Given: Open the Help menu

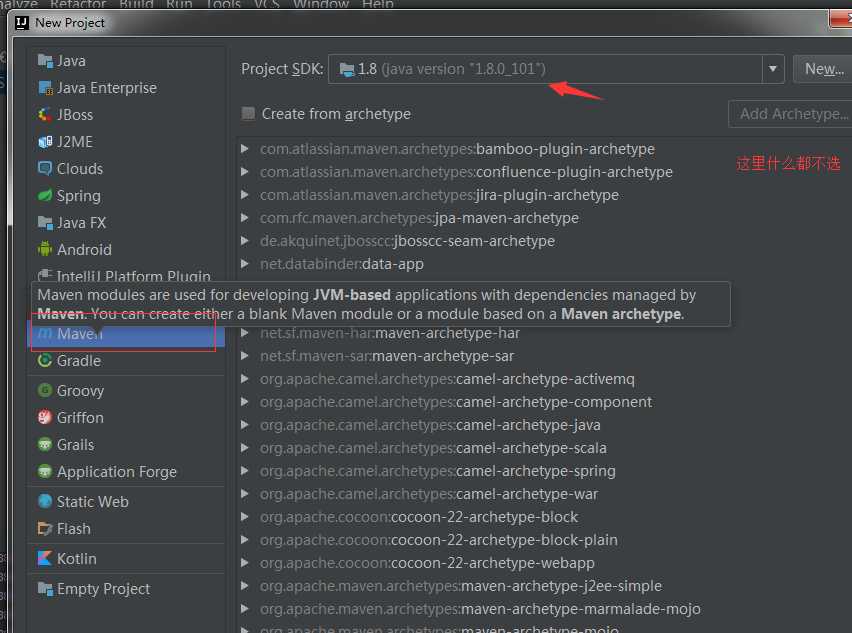Looking at the screenshot, I should (x=377, y=4).
